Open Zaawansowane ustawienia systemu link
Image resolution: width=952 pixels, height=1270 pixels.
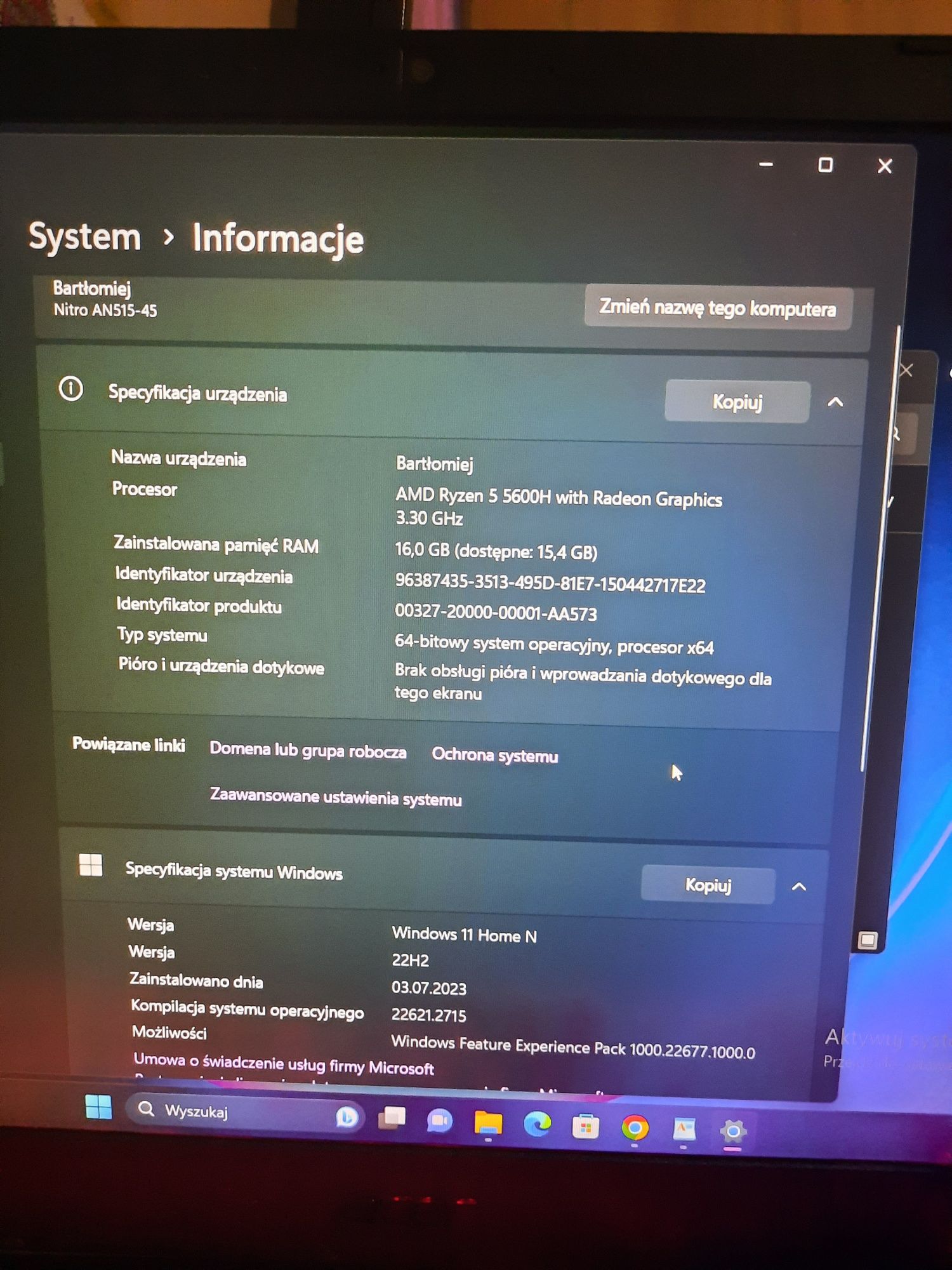pos(336,797)
